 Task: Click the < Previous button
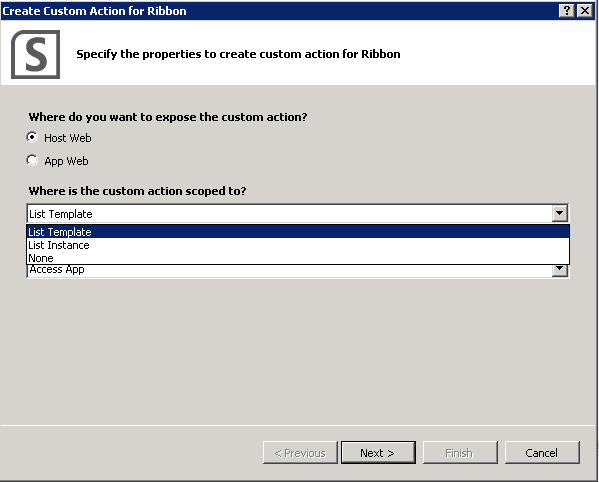click(300, 453)
